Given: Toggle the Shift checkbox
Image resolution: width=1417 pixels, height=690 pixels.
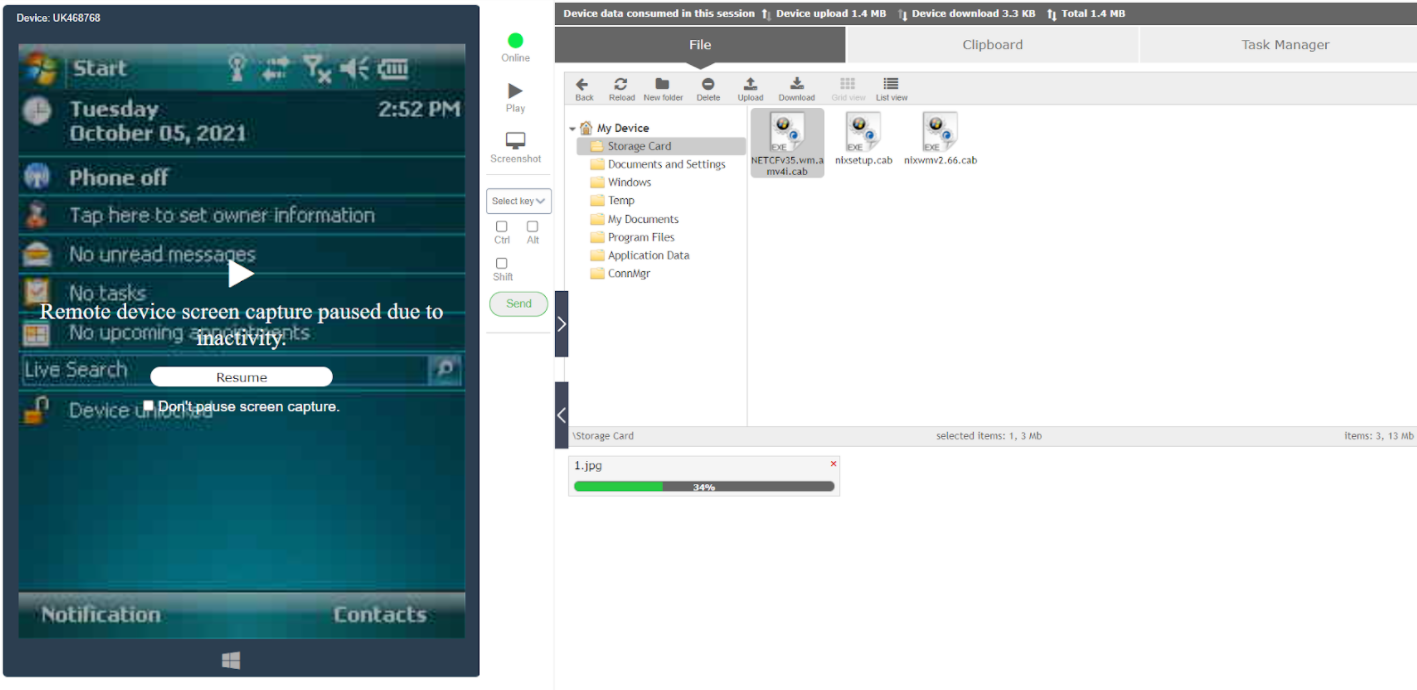Looking at the screenshot, I should tap(502, 264).
